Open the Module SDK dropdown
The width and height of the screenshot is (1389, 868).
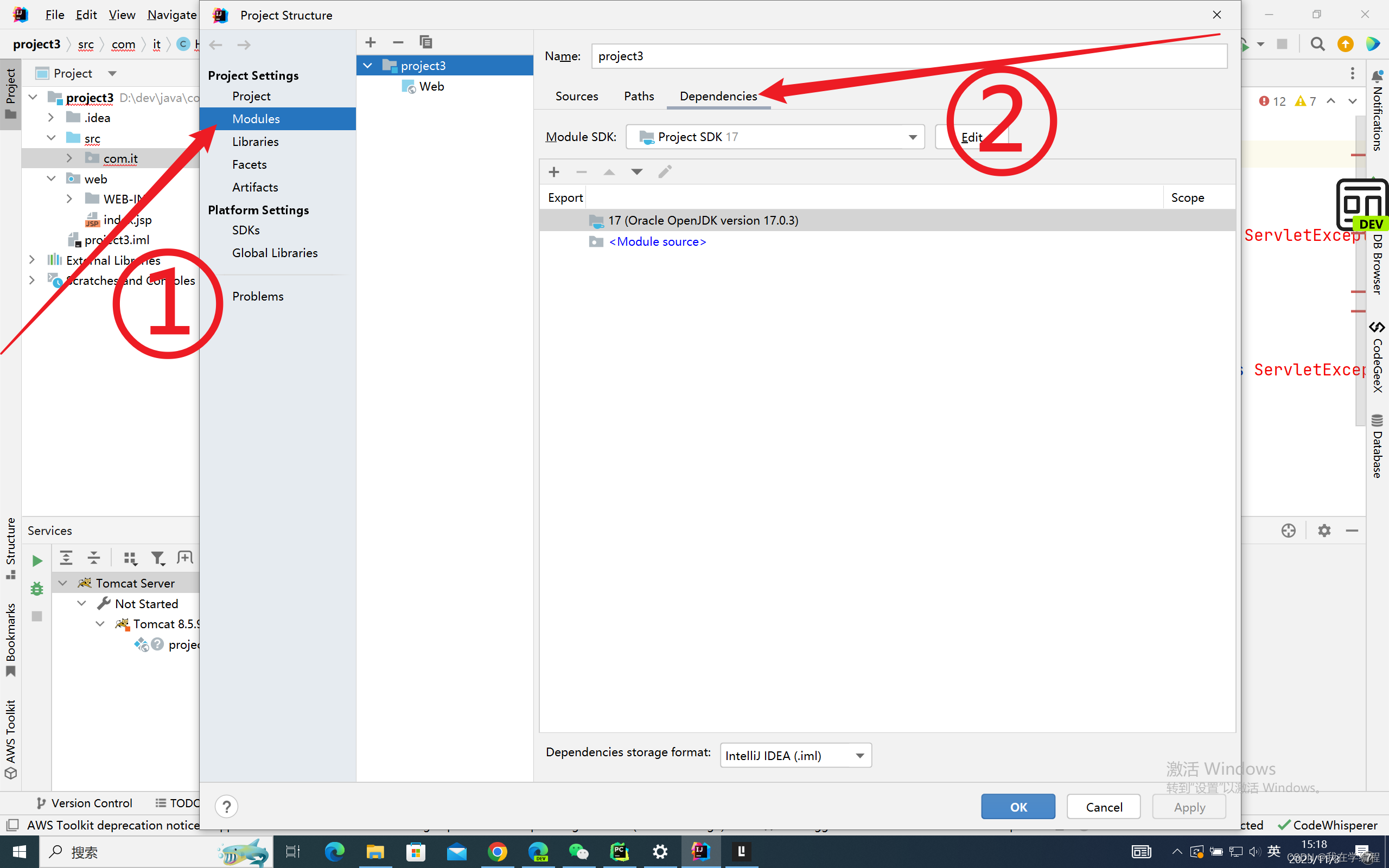[x=912, y=137]
